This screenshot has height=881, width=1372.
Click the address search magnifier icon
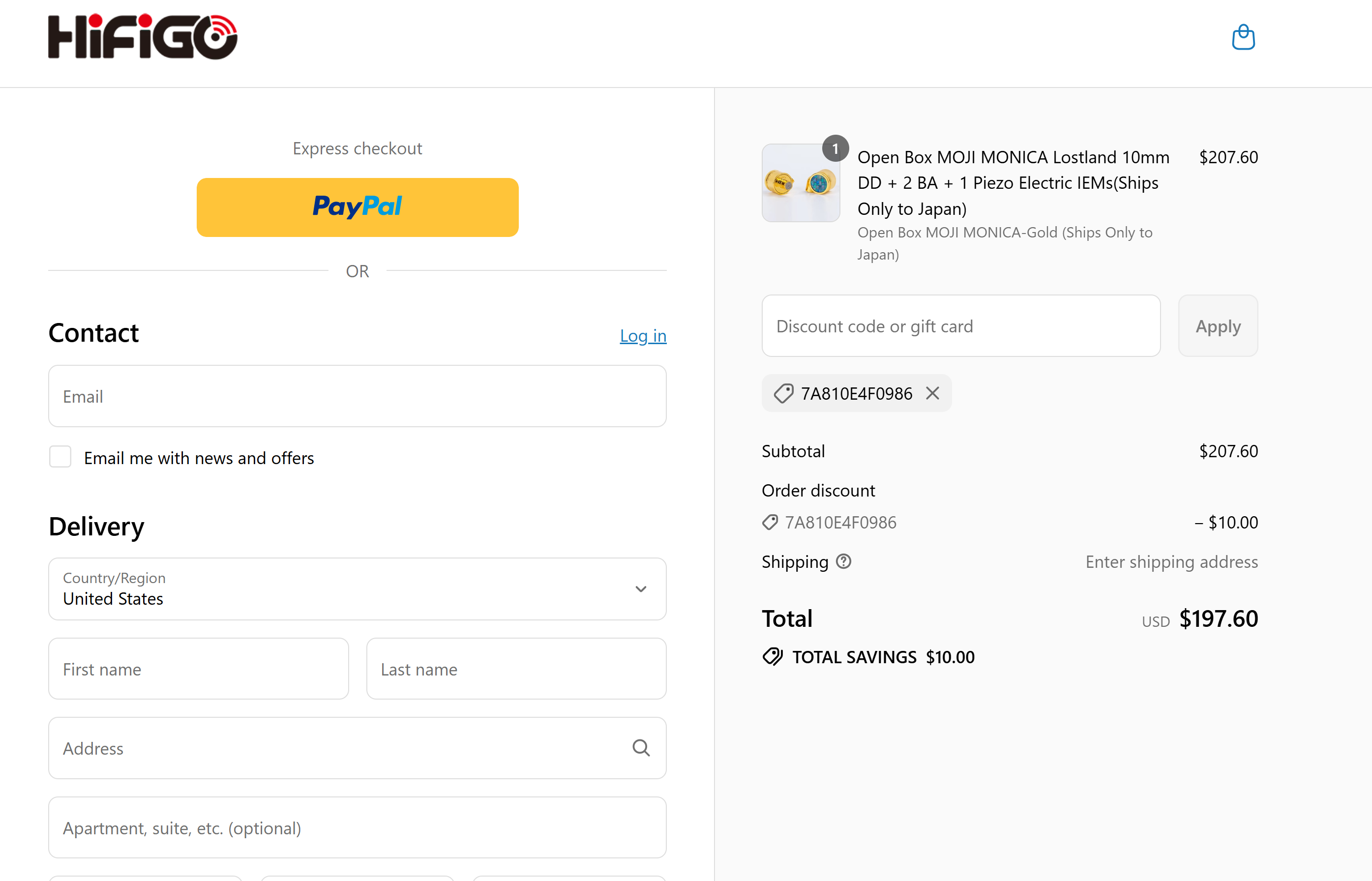[641, 748]
